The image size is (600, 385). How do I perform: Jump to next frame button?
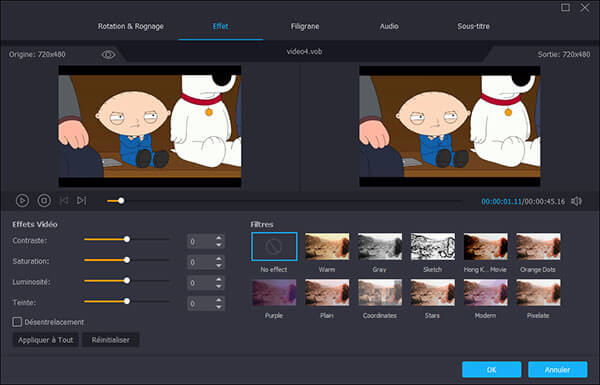pos(82,201)
